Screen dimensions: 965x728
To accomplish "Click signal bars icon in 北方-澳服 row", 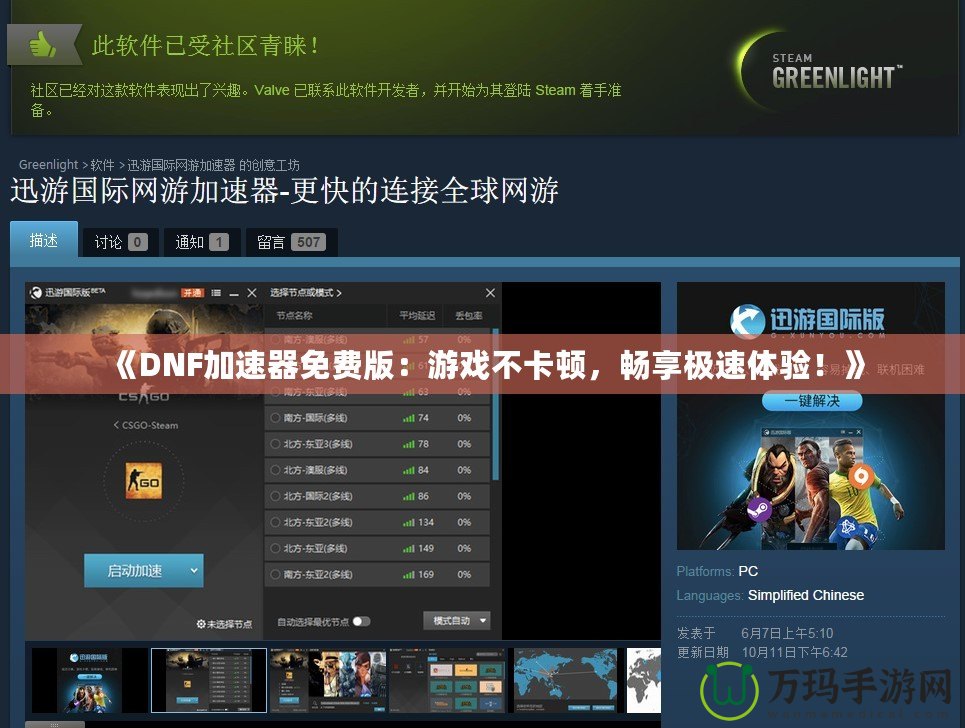I will (409, 470).
